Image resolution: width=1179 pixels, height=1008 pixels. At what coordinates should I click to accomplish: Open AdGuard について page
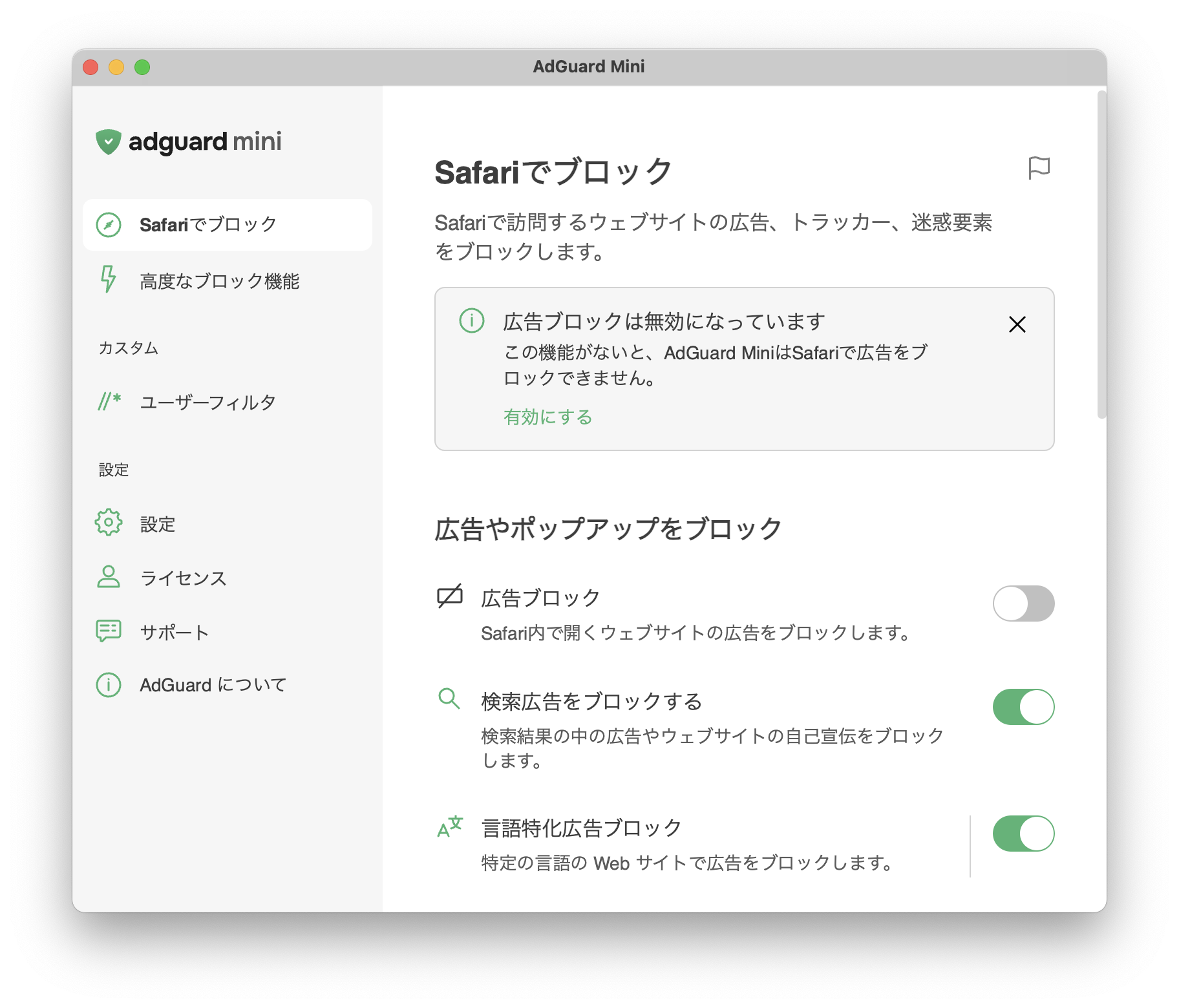pos(228,685)
